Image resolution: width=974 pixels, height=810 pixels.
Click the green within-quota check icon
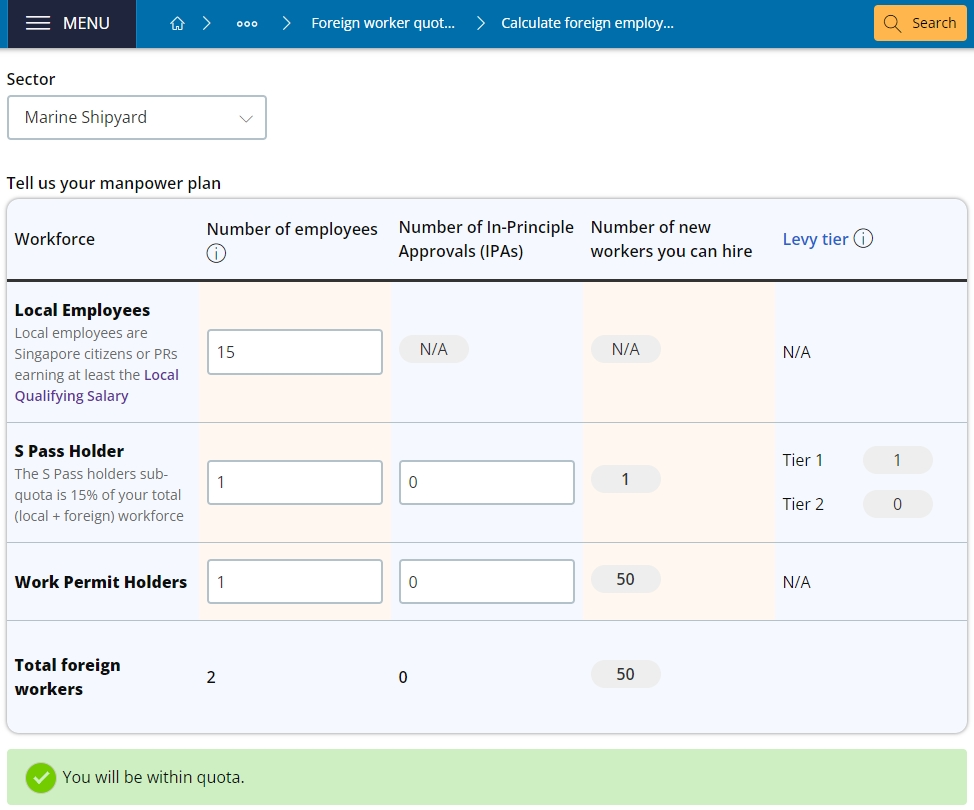click(x=41, y=778)
